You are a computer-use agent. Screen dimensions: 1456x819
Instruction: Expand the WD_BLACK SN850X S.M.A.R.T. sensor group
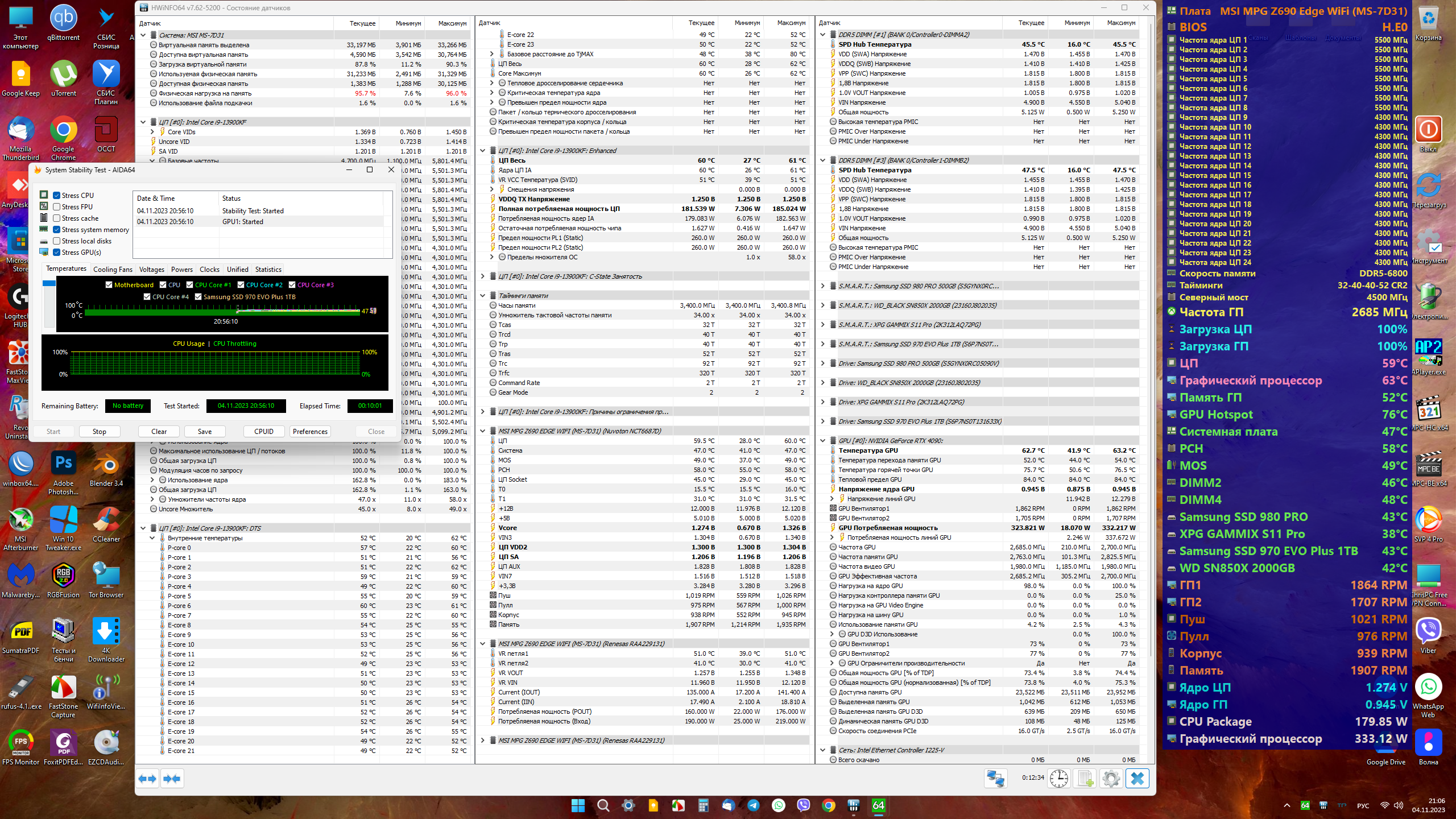pos(822,305)
